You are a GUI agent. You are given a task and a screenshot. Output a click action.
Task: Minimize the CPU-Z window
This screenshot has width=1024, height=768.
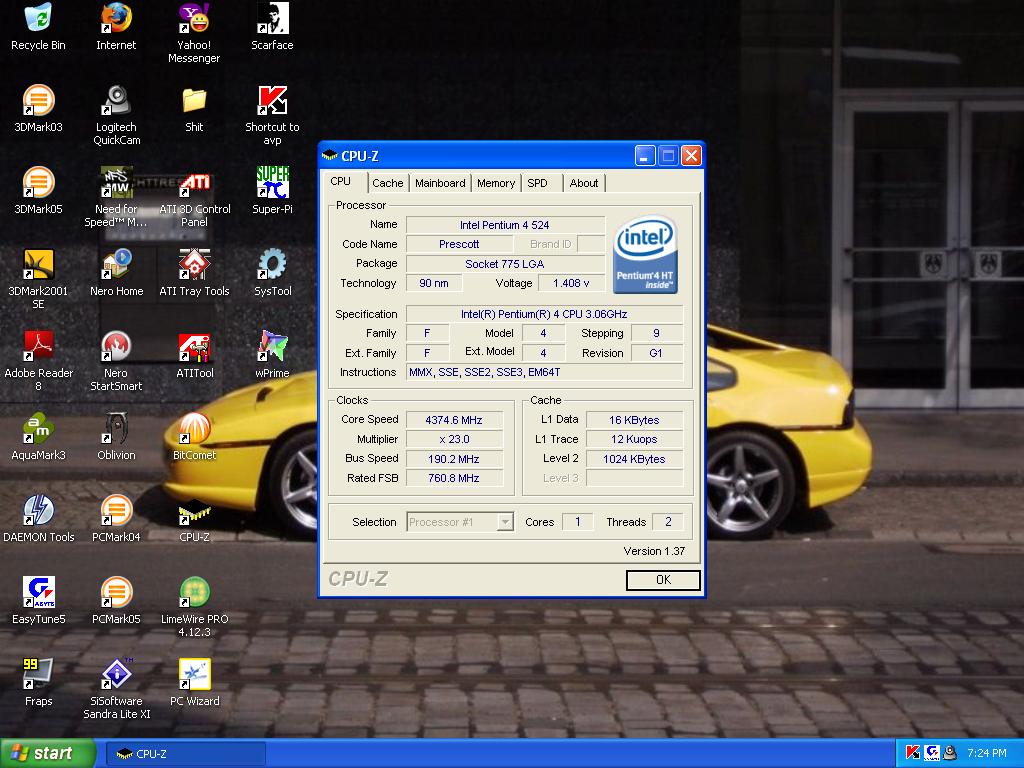[645, 155]
